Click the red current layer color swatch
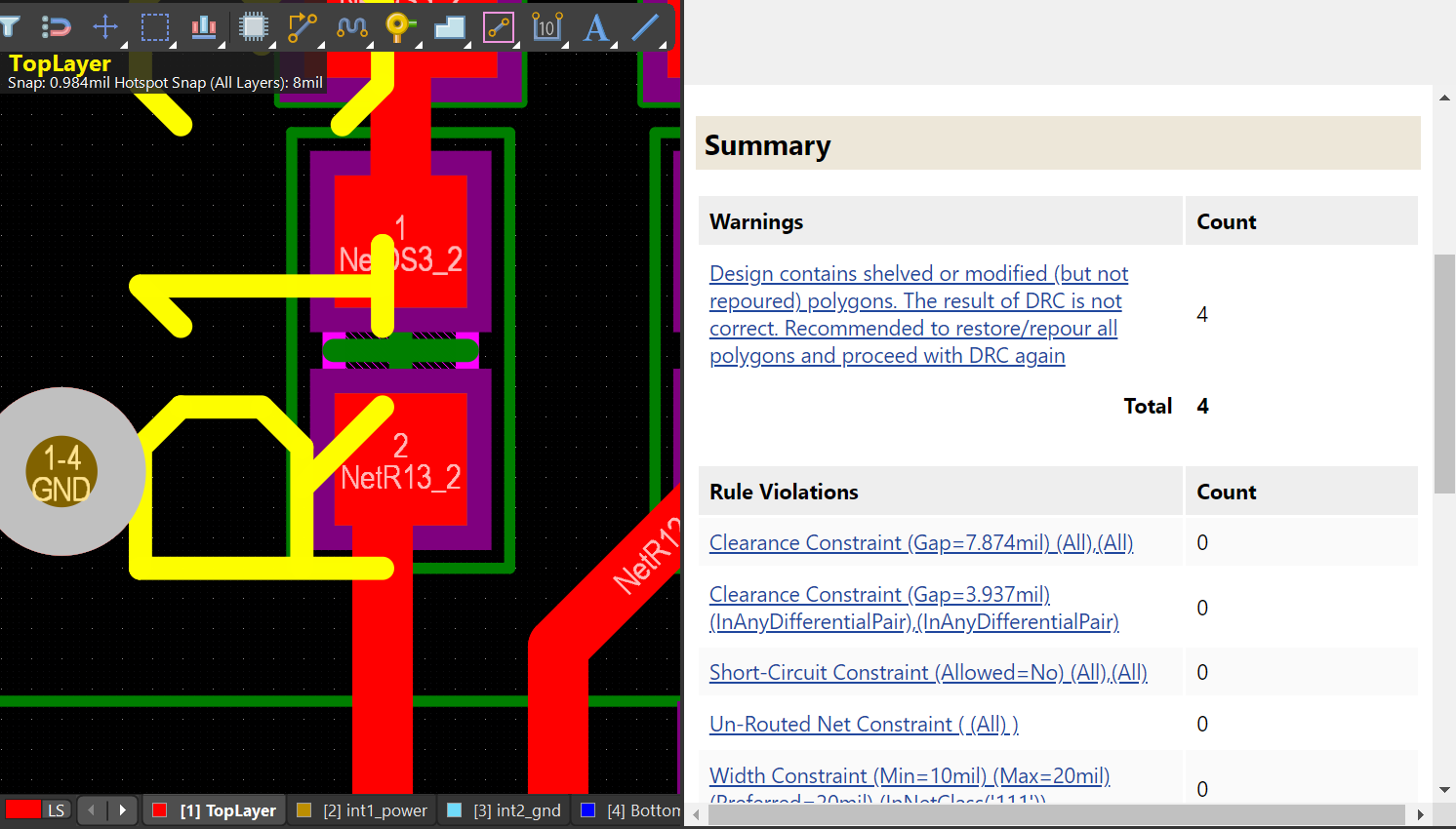Image resolution: width=1456 pixels, height=829 pixels. tap(22, 809)
